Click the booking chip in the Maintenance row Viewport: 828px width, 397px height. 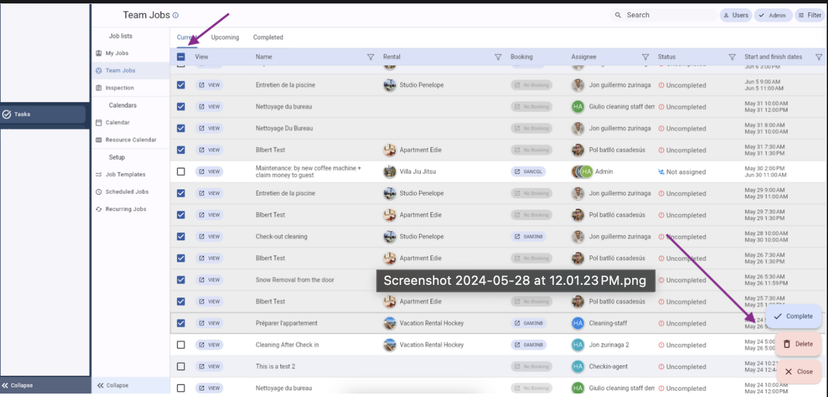[528, 172]
